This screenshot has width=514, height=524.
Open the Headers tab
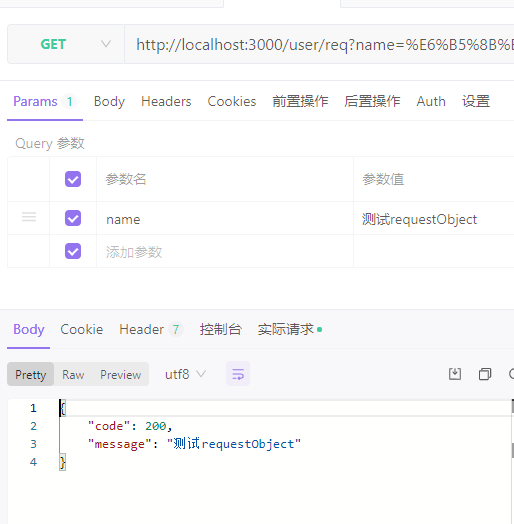coord(166,101)
